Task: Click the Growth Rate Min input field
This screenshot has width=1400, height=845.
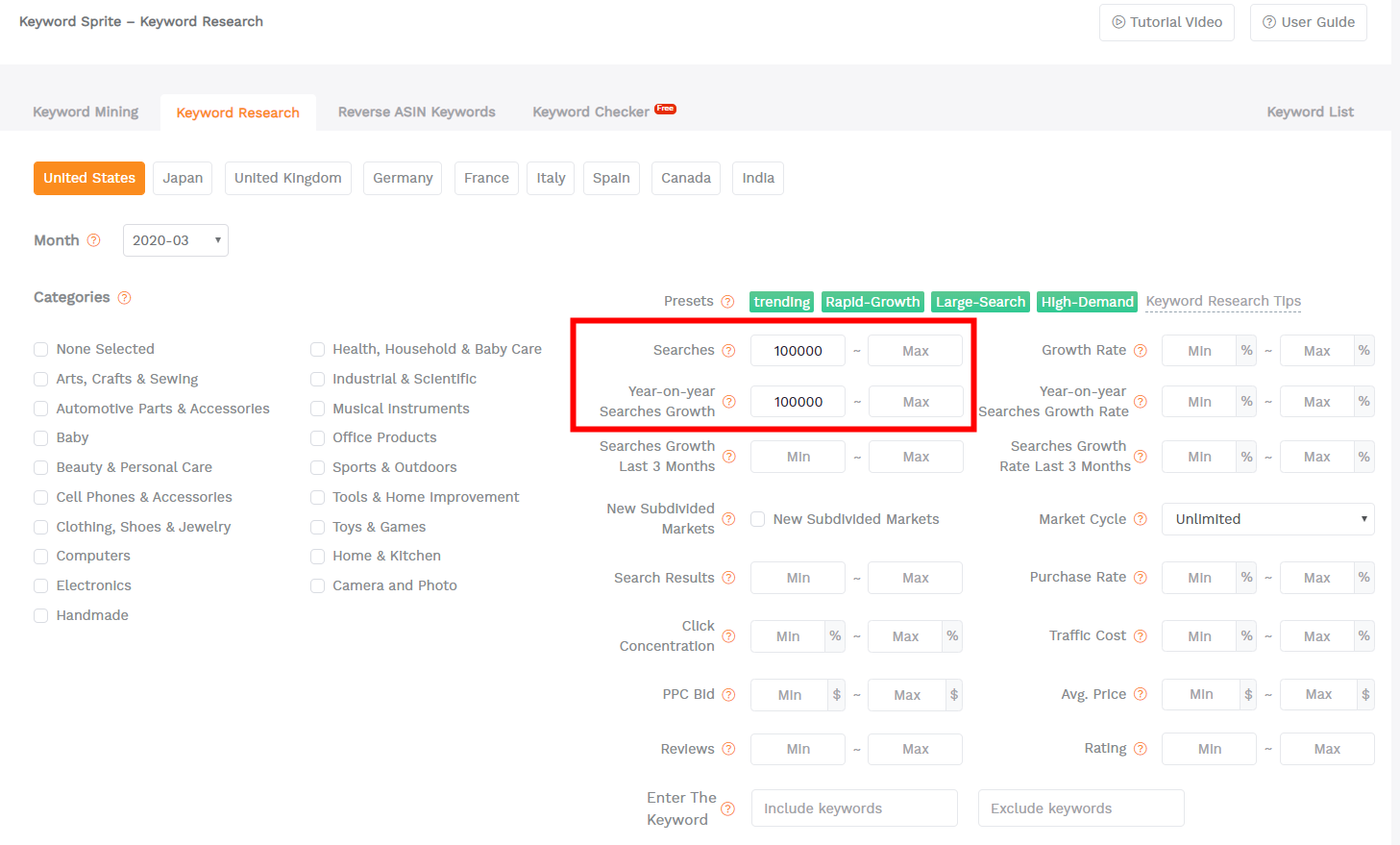Action: pos(1199,351)
